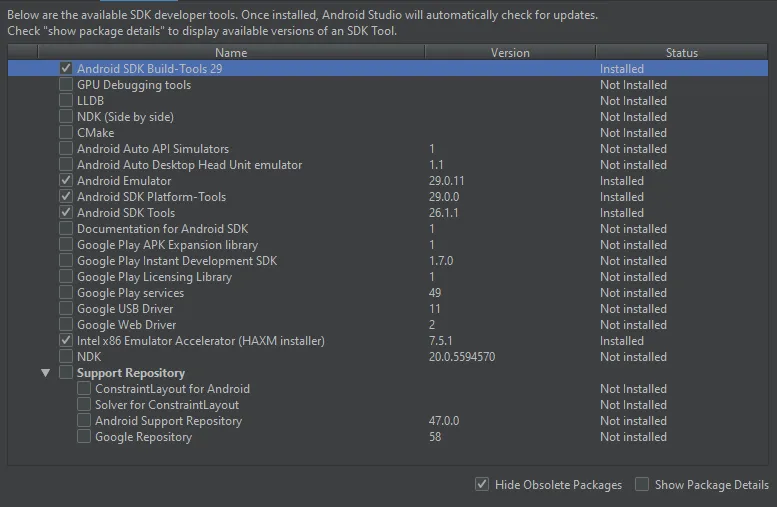The image size is (777, 507).
Task: Enable Google Play services checkbox
Action: pos(66,293)
